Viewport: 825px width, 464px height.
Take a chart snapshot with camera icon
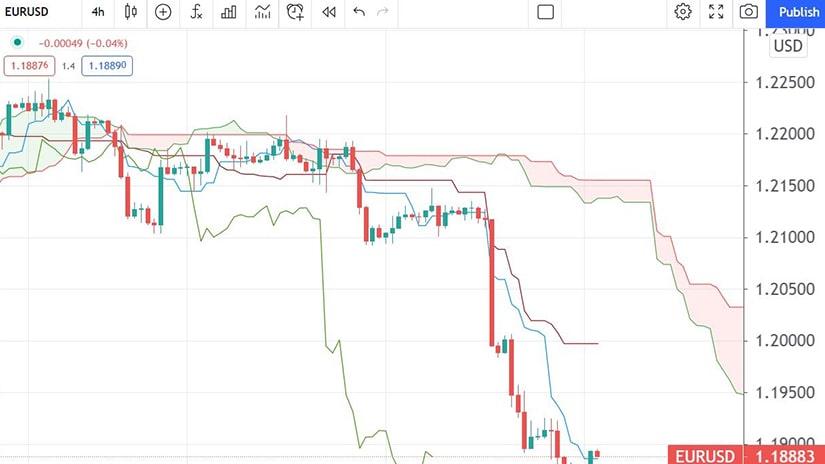(x=748, y=12)
